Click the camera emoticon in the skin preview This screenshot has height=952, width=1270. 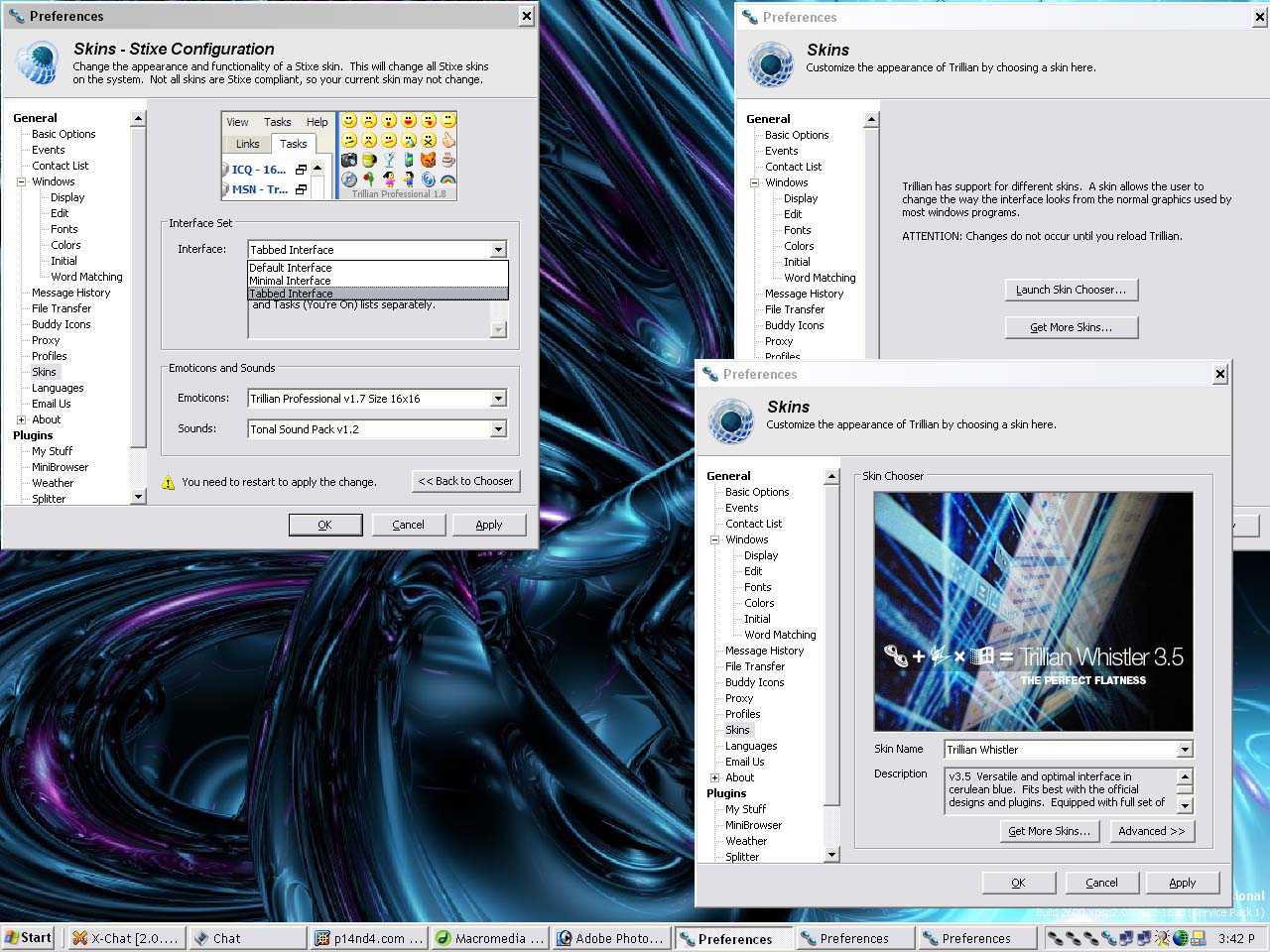pyautogui.click(x=349, y=160)
